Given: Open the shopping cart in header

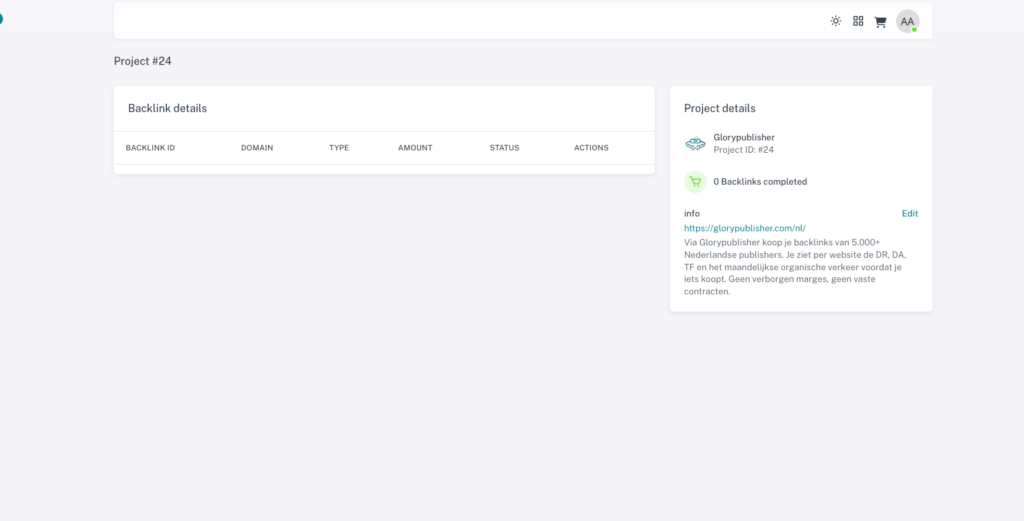Looking at the screenshot, I should coord(880,22).
